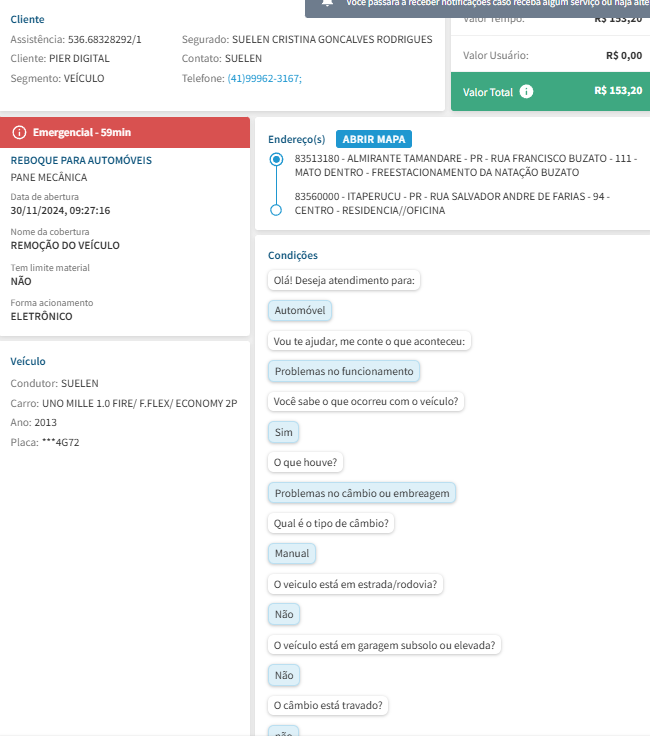Click the "Sim" answer chip
Viewport: 650px width, 737px height.
[284, 432]
